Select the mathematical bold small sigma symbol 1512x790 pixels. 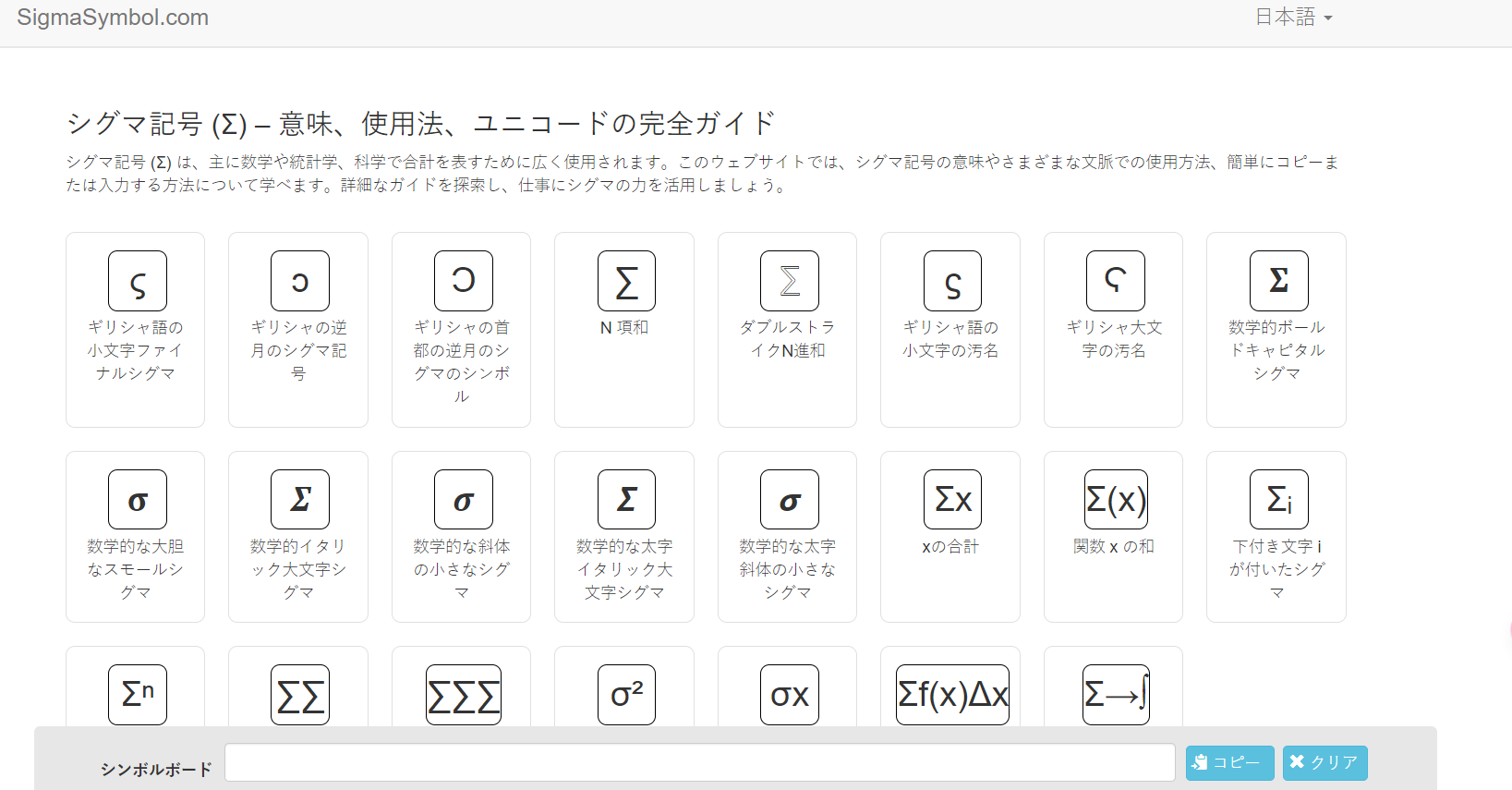click(x=138, y=500)
